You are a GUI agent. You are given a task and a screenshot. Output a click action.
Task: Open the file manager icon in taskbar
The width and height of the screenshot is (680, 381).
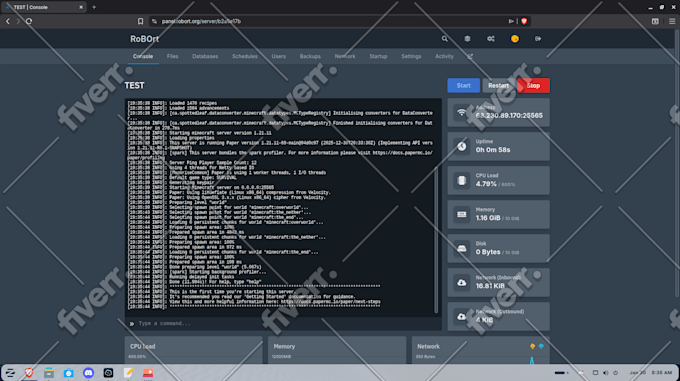[49, 373]
